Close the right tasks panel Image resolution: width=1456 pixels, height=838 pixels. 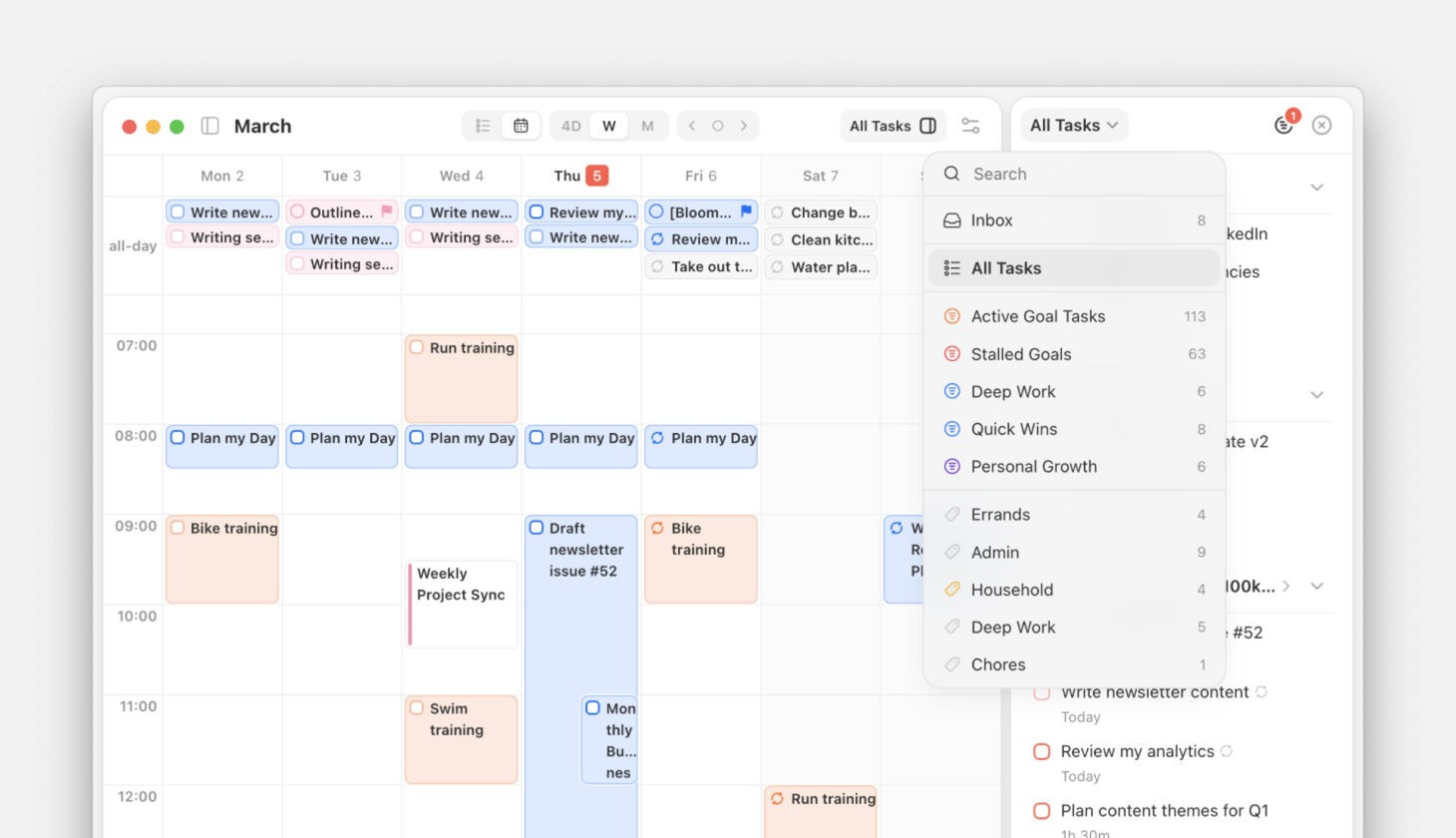tap(1321, 125)
